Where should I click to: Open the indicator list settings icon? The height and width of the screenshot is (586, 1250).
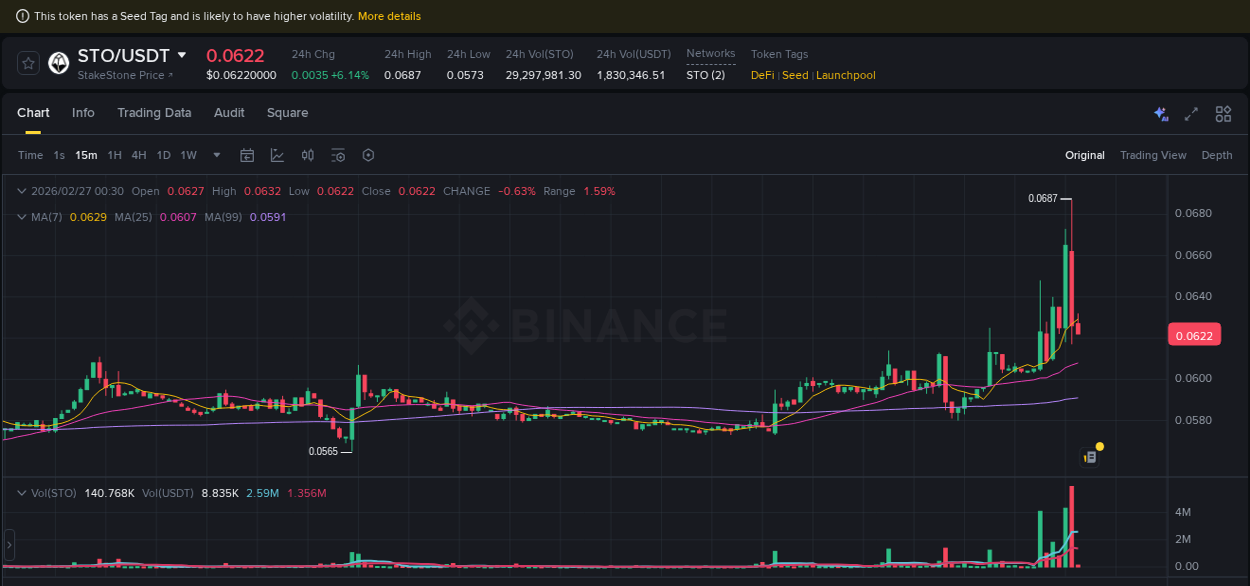[x=337, y=155]
